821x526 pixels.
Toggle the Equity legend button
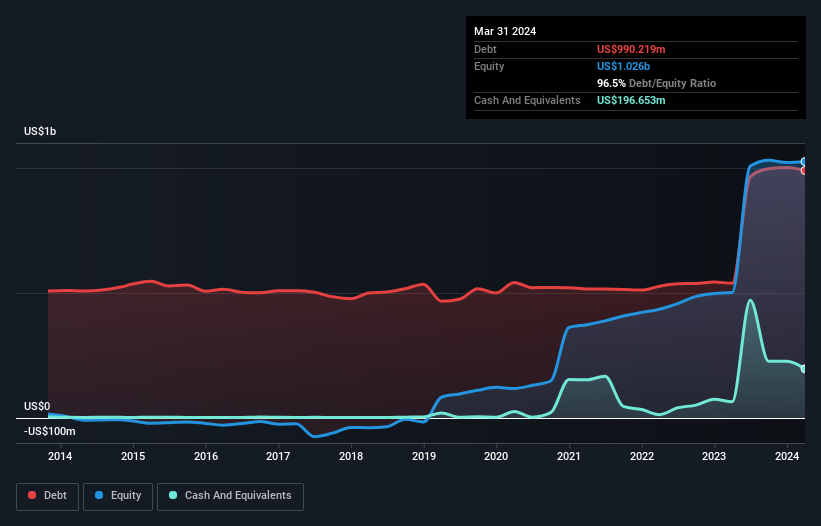pyautogui.click(x=118, y=496)
